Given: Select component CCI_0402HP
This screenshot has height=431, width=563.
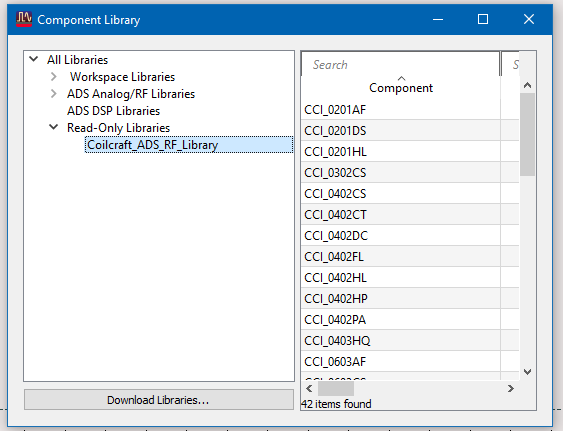Looking at the screenshot, I should coord(401,298).
